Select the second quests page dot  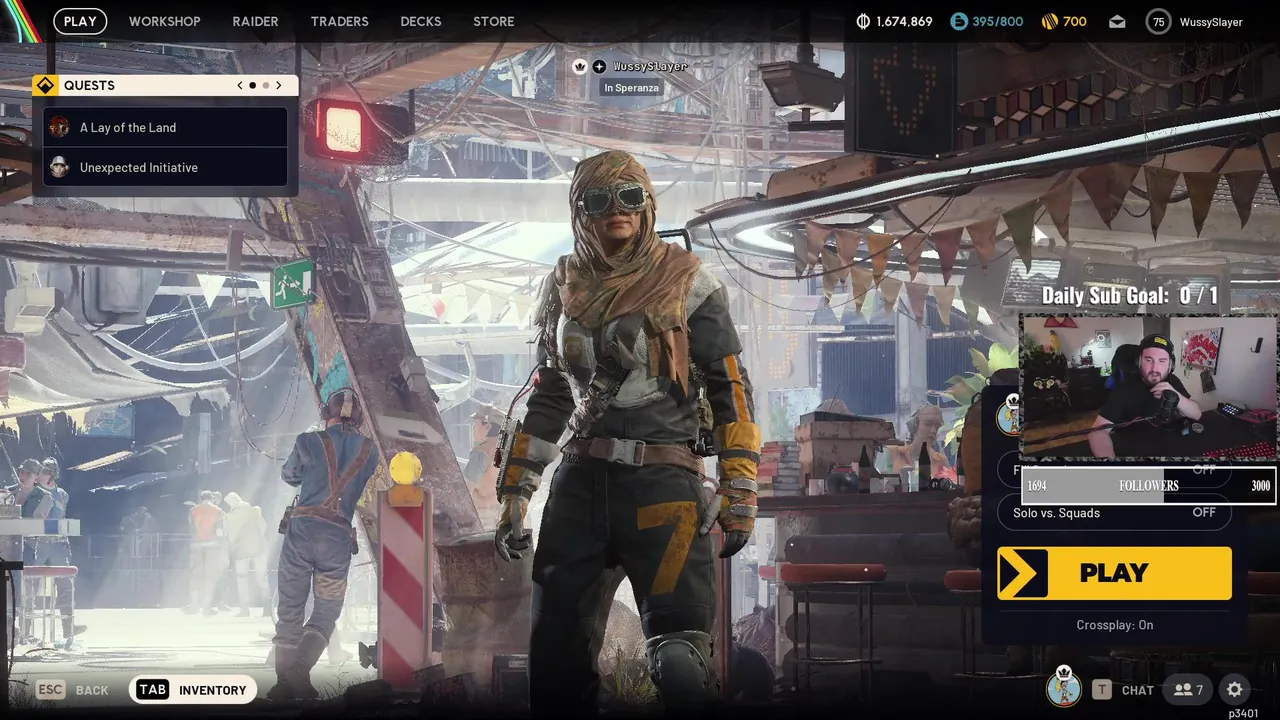(x=266, y=85)
